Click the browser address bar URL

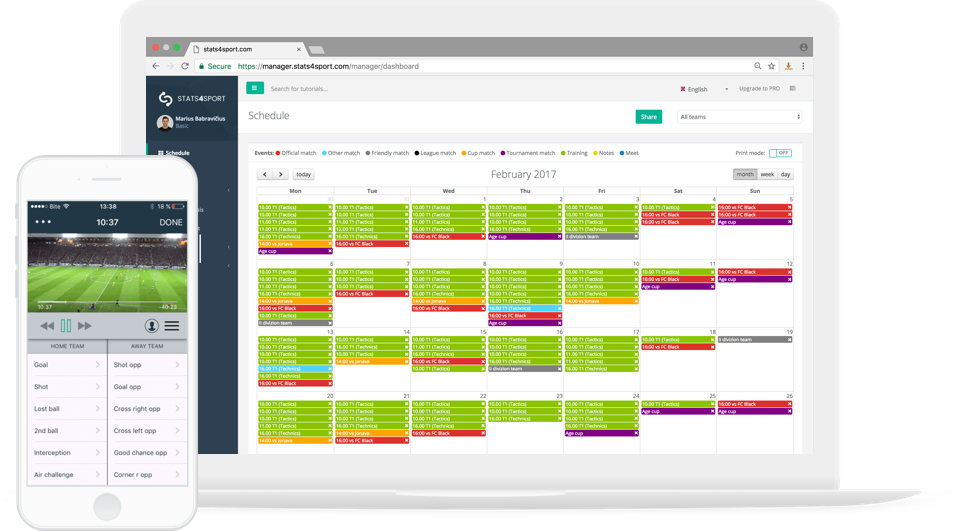(x=328, y=66)
